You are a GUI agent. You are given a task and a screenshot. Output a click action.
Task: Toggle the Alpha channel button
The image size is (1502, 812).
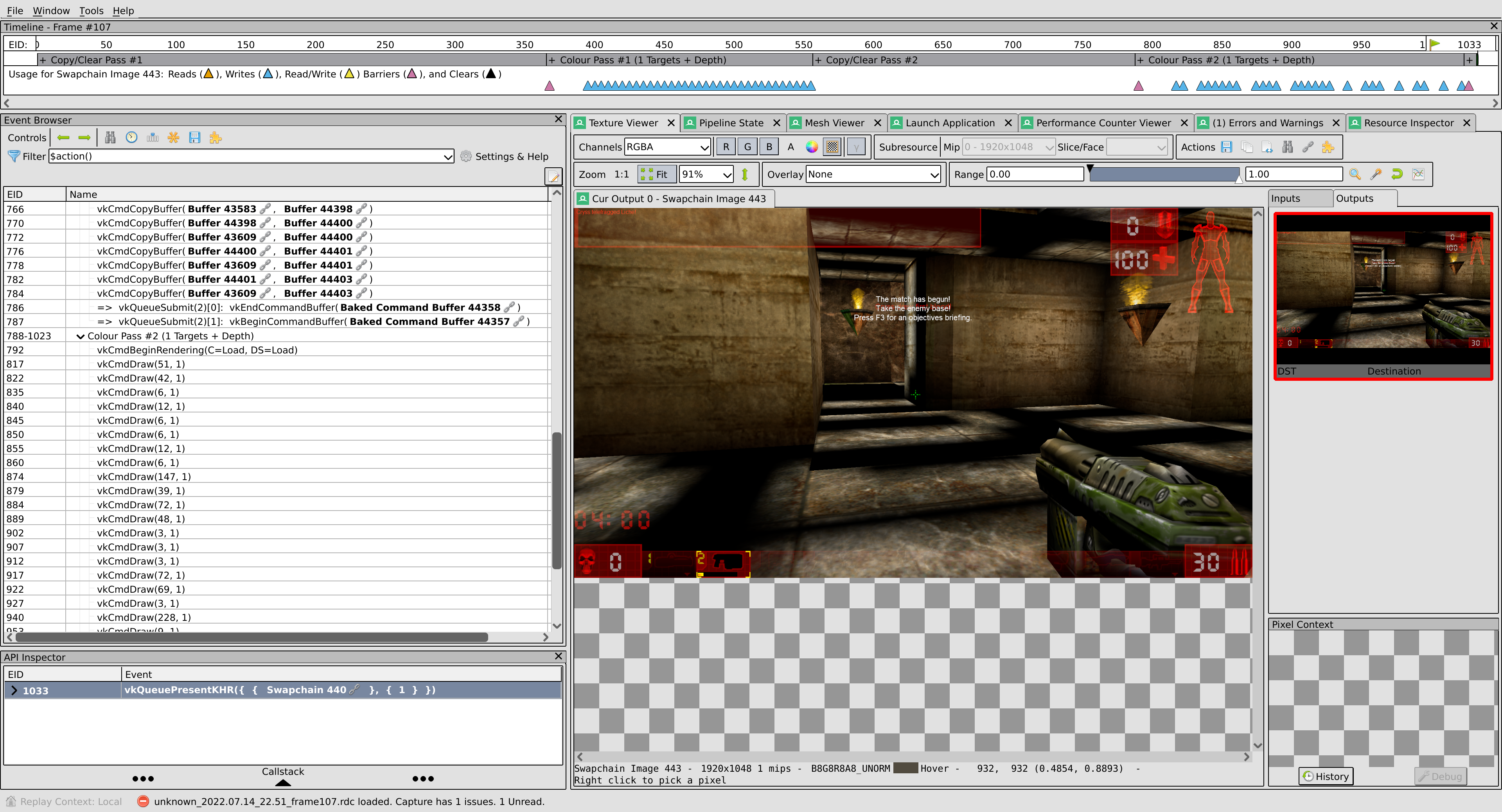tap(791, 147)
